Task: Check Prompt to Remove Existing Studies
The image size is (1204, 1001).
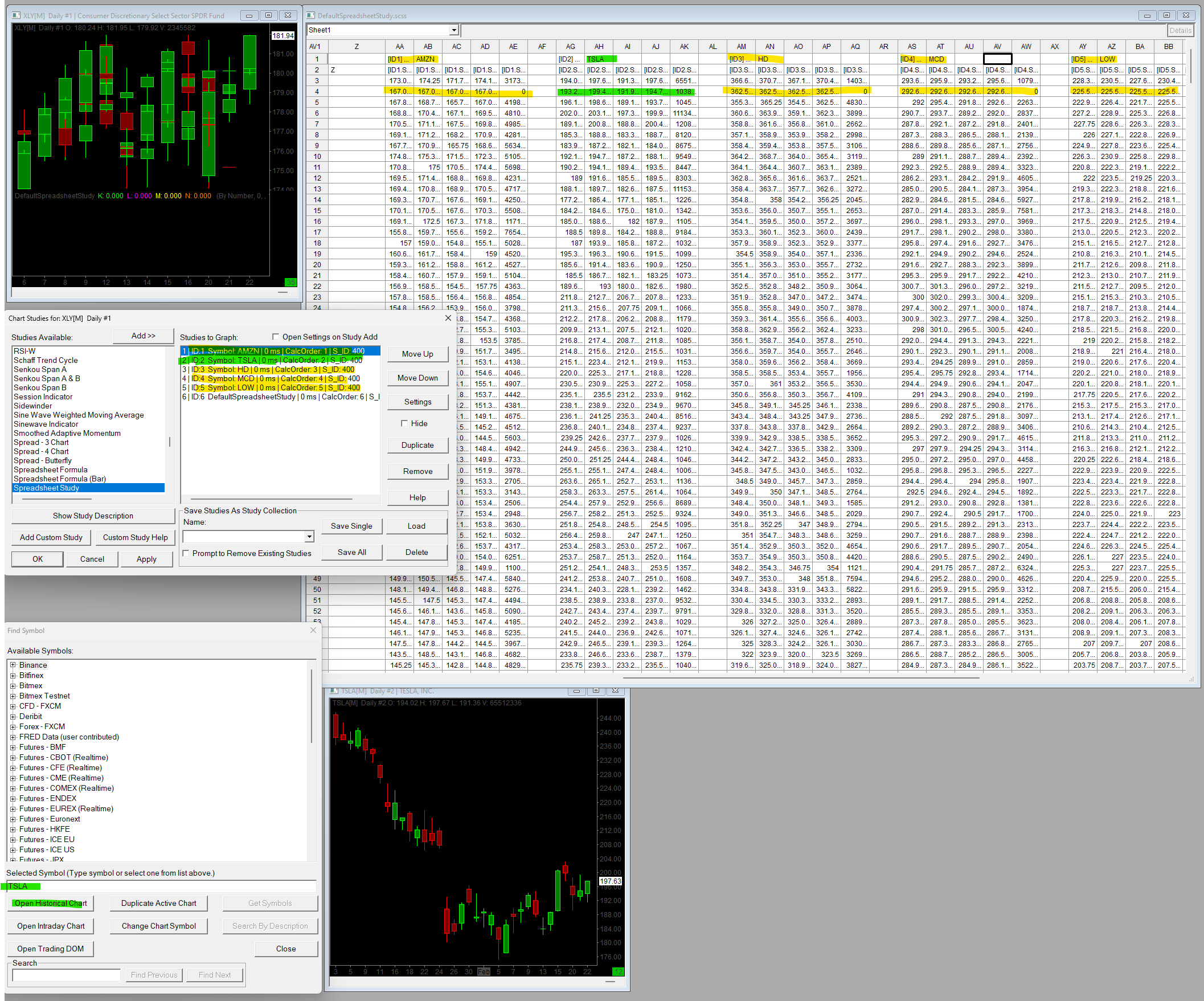Action: click(186, 553)
